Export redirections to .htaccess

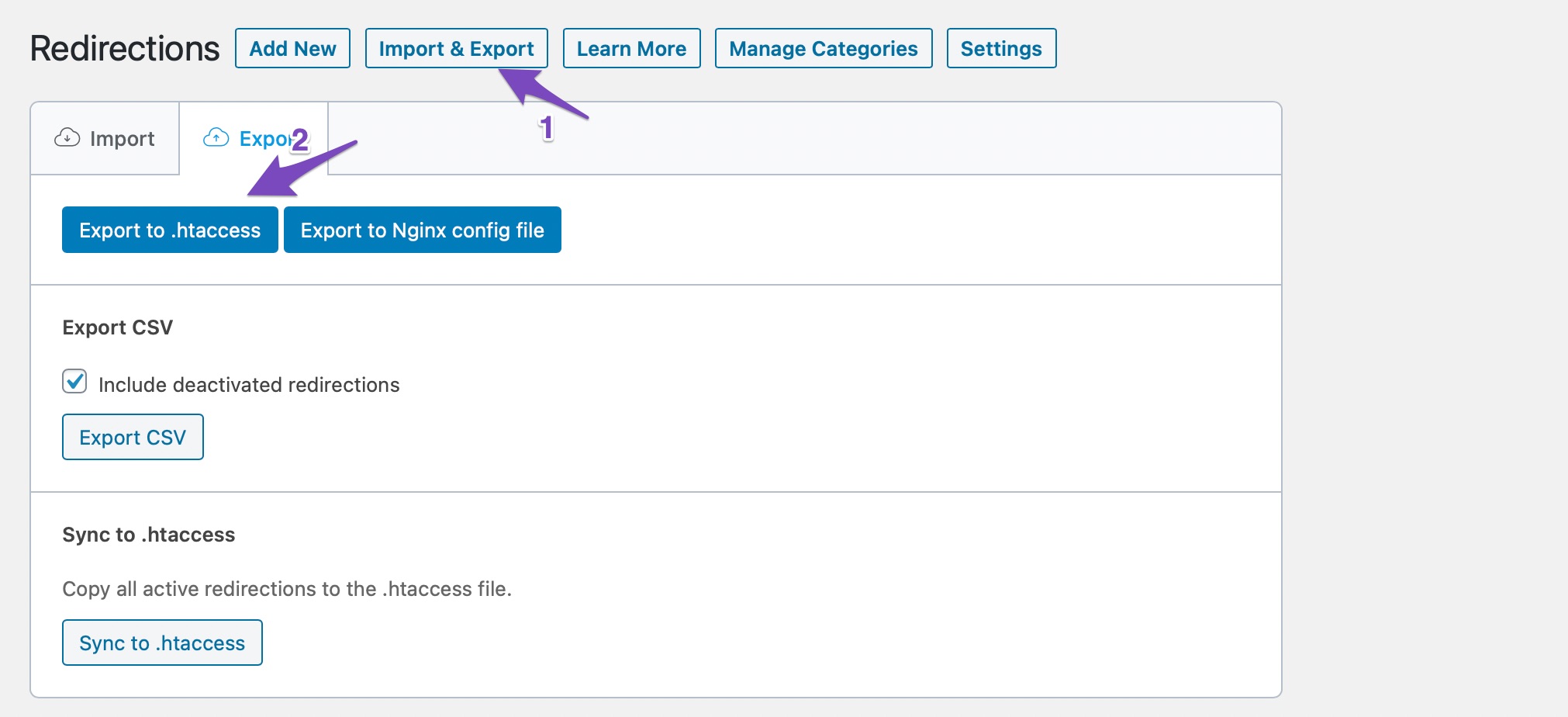pos(170,230)
